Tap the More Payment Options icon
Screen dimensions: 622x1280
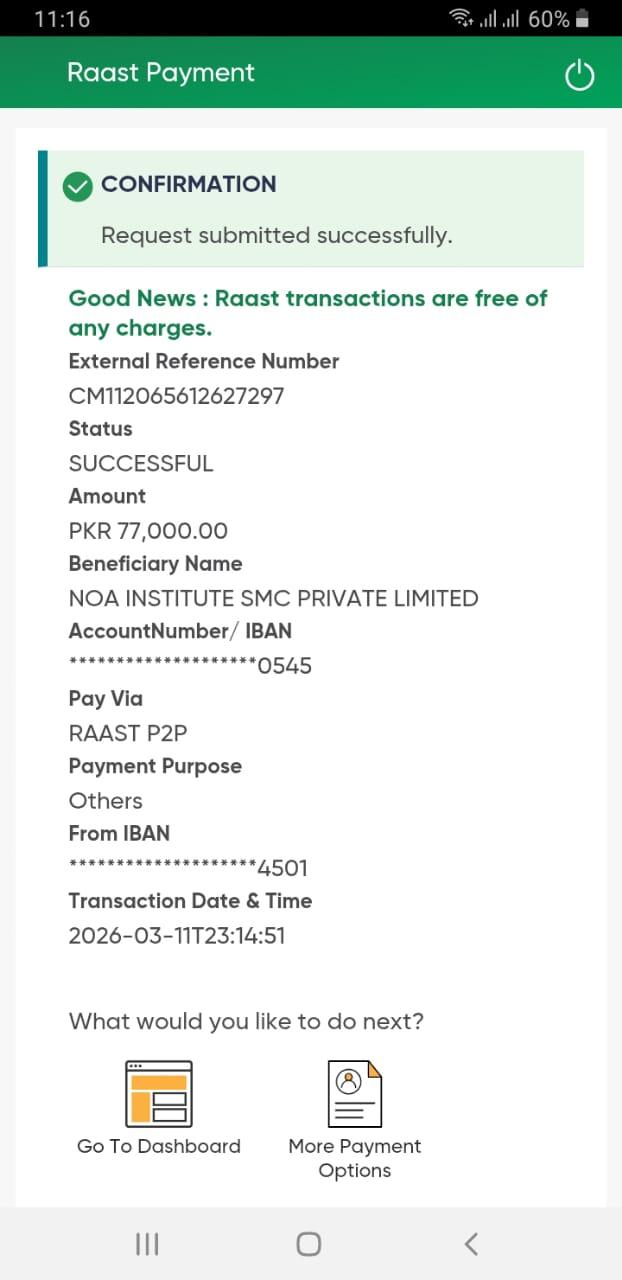(x=354, y=1094)
